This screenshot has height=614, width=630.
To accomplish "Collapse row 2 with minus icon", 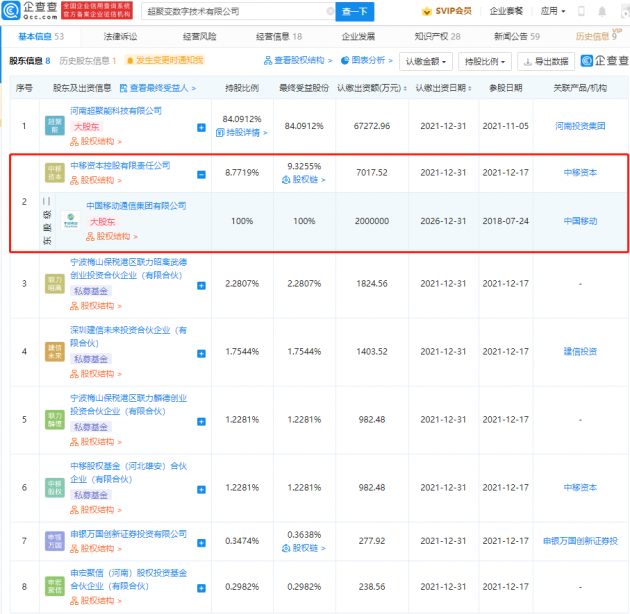I will click(201, 175).
